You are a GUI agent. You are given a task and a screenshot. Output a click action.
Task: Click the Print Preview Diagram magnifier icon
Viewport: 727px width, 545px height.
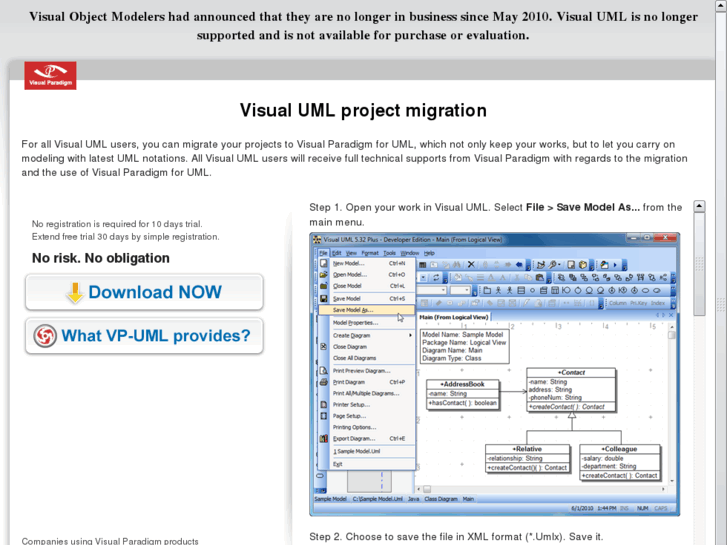point(324,371)
